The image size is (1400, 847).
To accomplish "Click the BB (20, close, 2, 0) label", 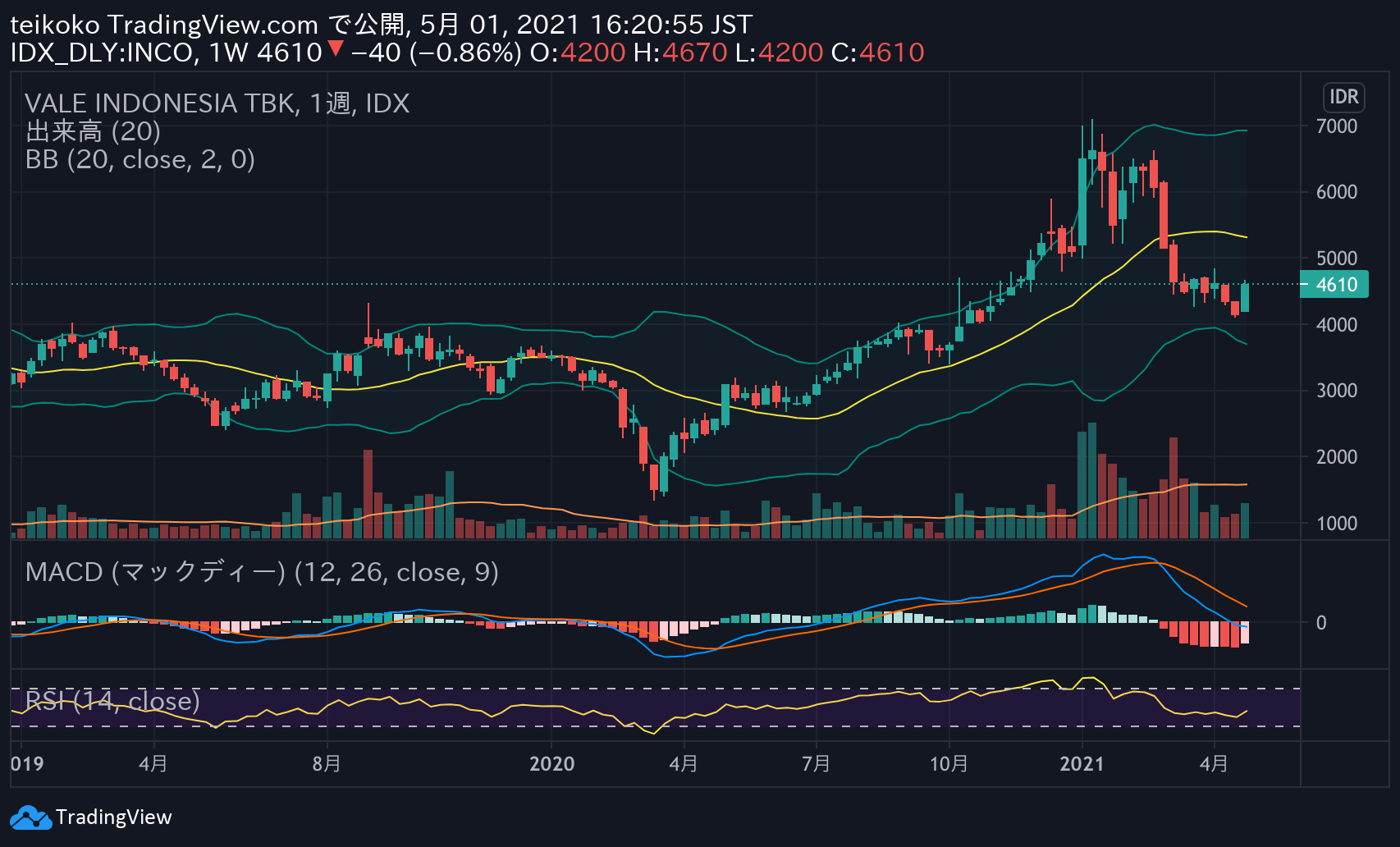I will [x=140, y=159].
